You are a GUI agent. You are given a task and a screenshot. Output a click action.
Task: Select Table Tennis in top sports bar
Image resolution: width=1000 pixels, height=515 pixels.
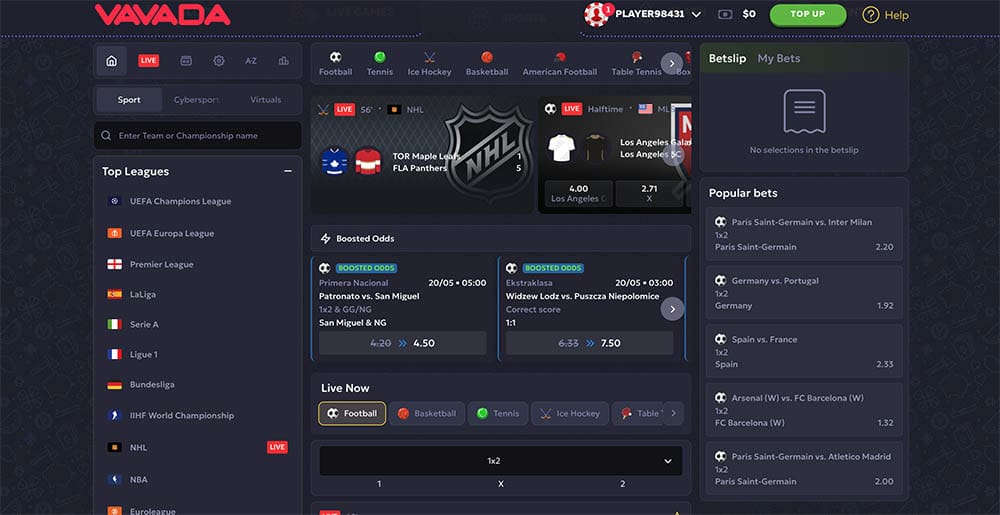click(636, 64)
